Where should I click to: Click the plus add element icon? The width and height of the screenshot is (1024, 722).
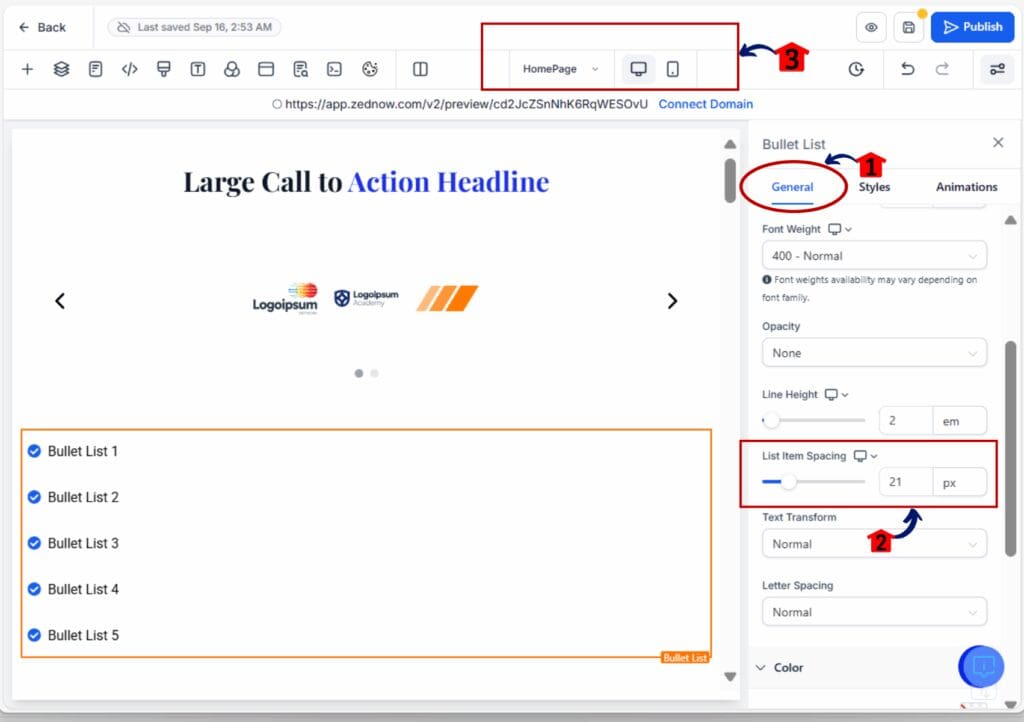(x=27, y=69)
